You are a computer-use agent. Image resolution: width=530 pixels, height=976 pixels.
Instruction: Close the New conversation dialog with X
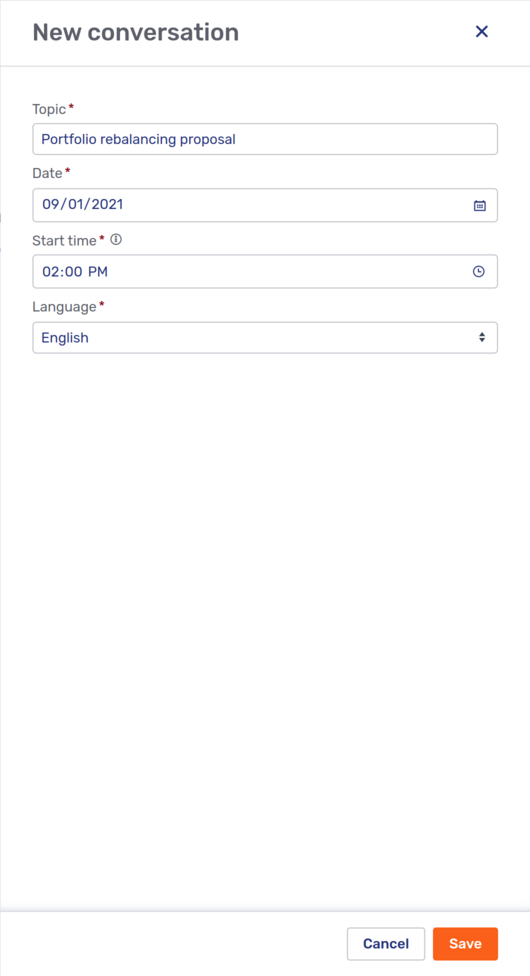[481, 32]
